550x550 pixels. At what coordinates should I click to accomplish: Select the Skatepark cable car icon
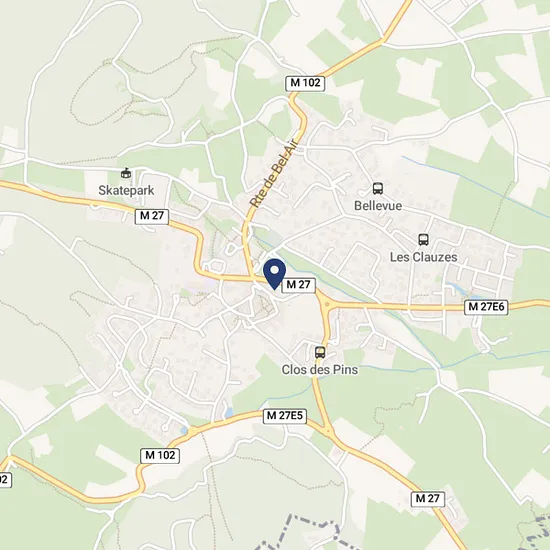(x=126, y=173)
